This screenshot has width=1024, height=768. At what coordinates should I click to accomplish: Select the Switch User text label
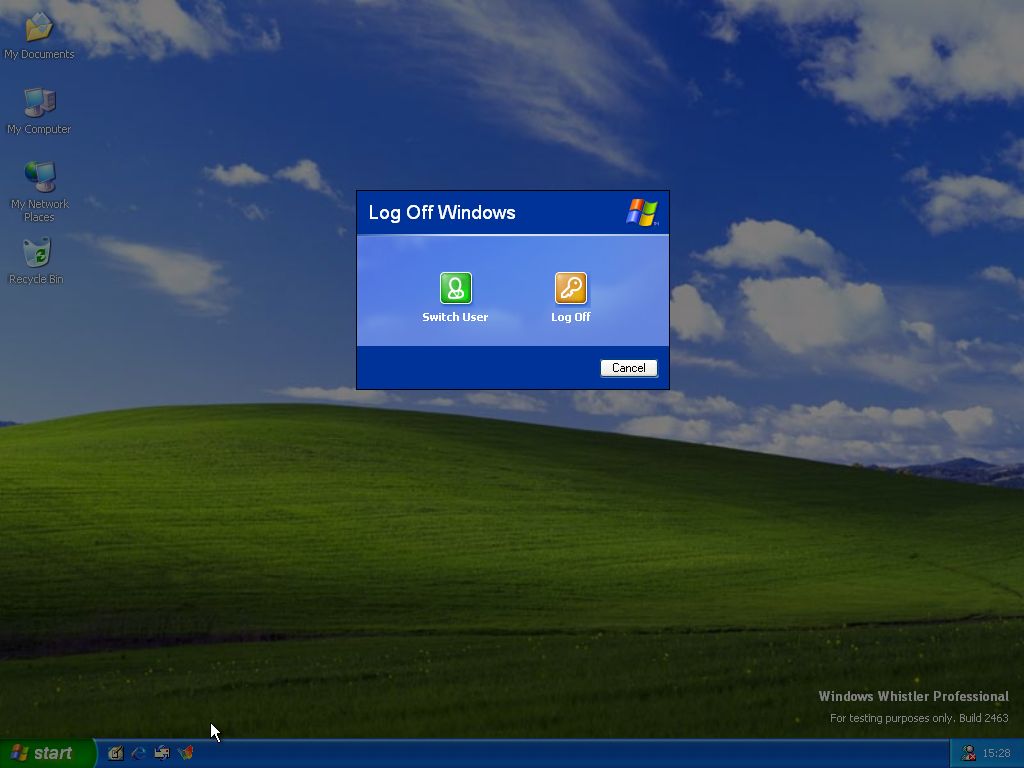(455, 317)
